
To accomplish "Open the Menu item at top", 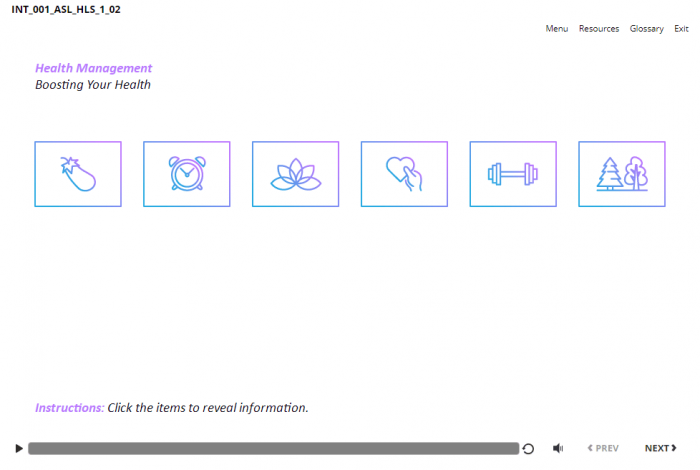I will pyautogui.click(x=556, y=29).
